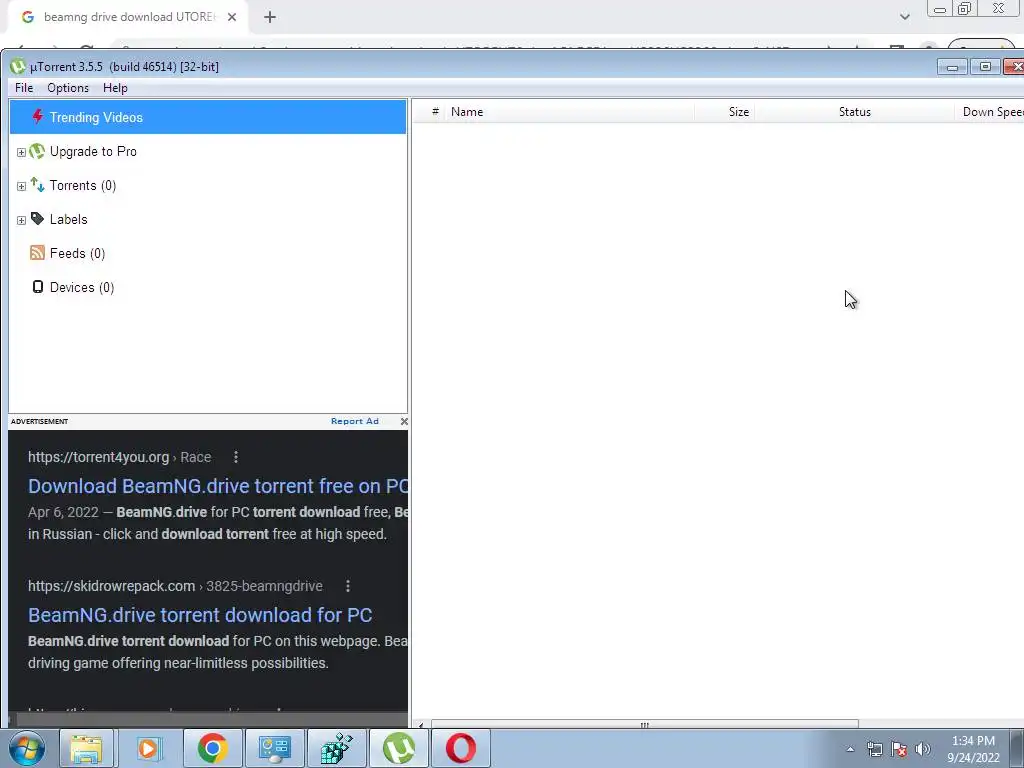Select Devices (0) in sidebar

point(82,287)
